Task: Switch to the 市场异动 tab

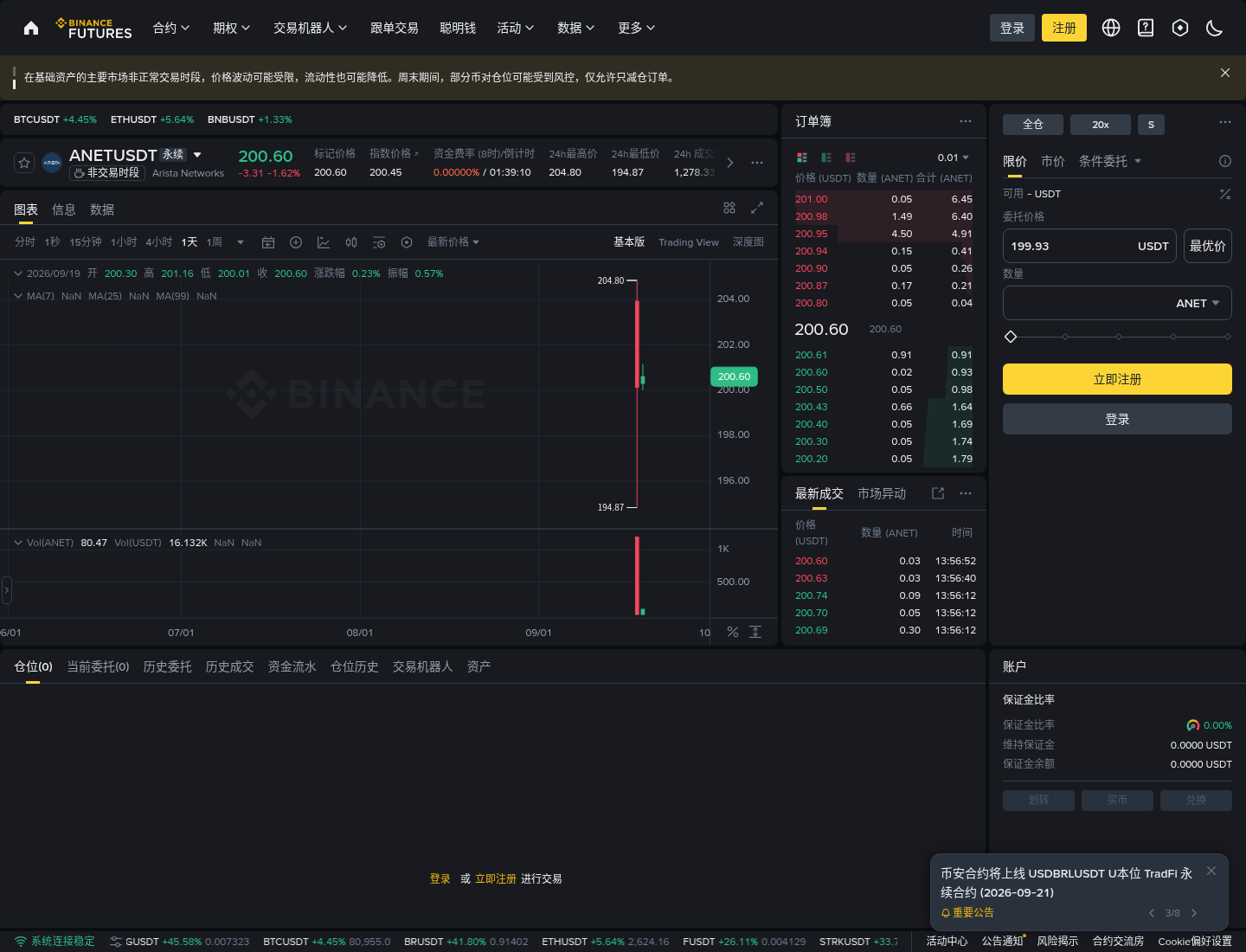Action: [882, 493]
